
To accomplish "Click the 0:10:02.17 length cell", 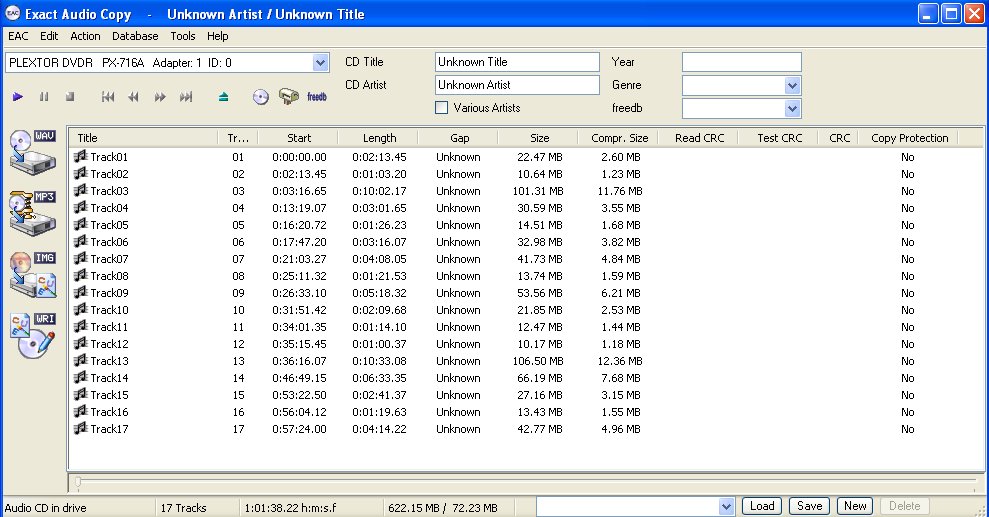I will pos(379,190).
